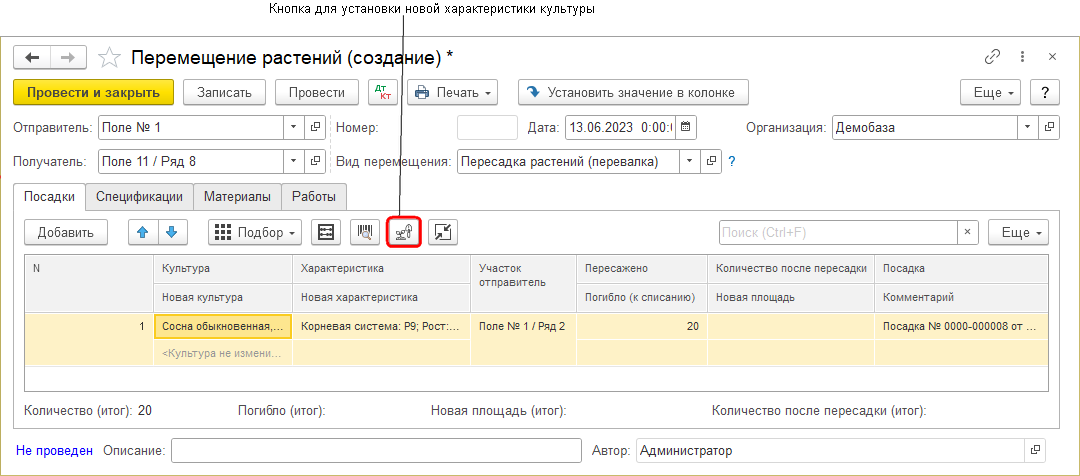Click the set new crop characteristic icon
This screenshot has height=476, width=1080.
pos(404,232)
